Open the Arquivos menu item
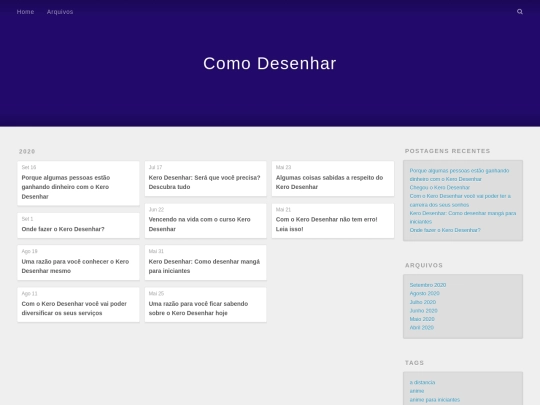This screenshot has height=405, width=540. click(60, 12)
